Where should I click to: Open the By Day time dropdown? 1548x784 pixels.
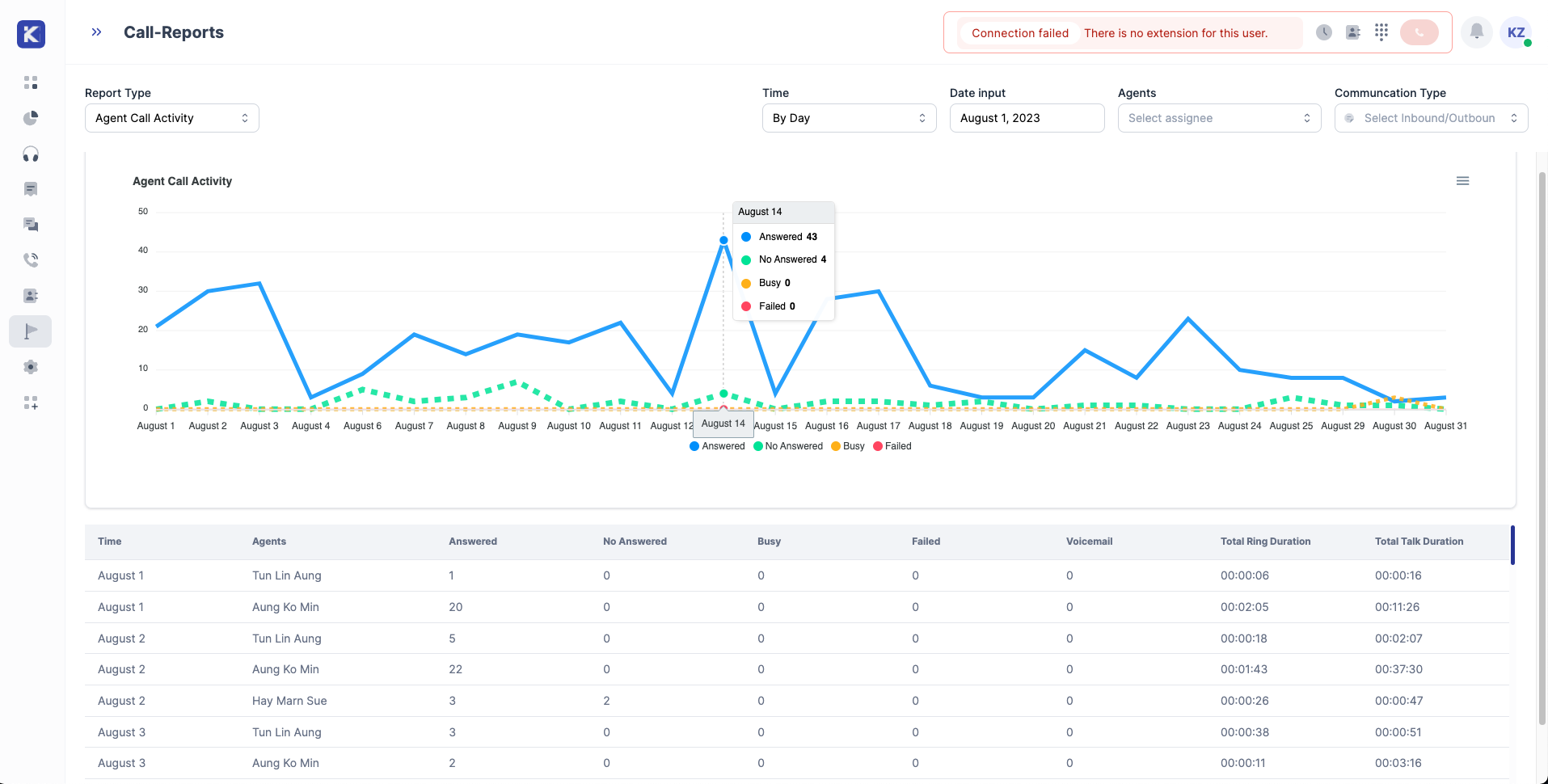click(x=850, y=118)
